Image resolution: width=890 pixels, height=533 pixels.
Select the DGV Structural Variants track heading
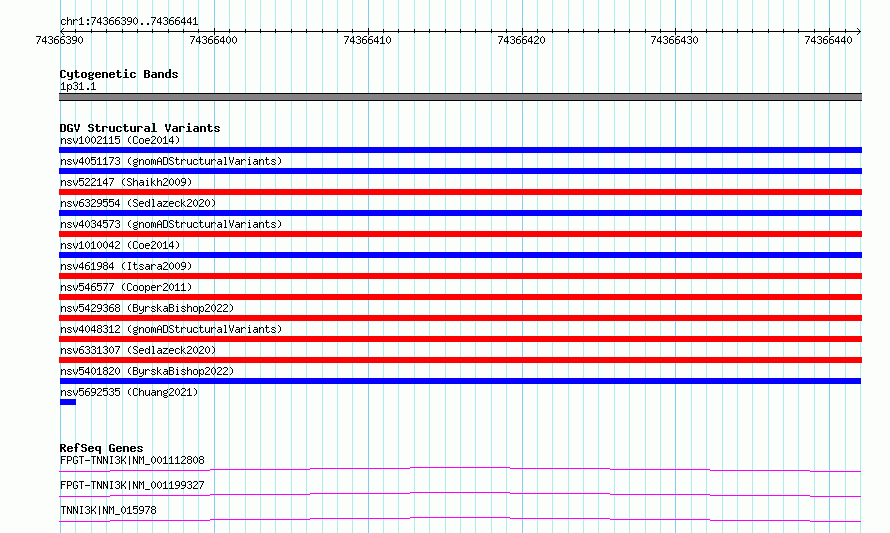(x=140, y=128)
